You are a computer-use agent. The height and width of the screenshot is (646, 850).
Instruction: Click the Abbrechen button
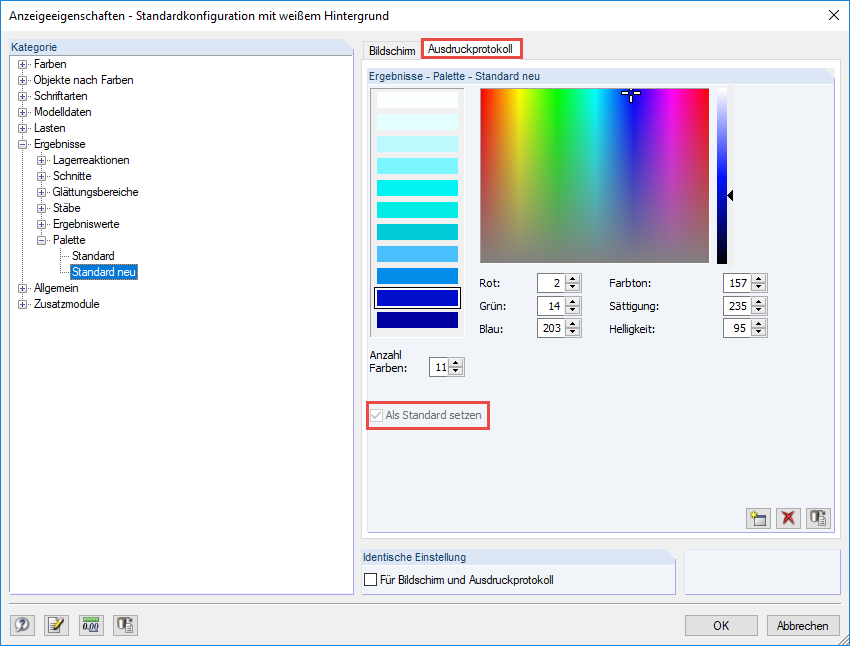[x=802, y=625]
